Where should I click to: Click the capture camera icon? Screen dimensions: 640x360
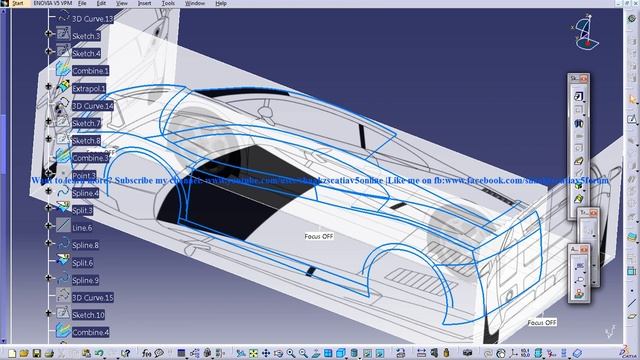[467, 353]
